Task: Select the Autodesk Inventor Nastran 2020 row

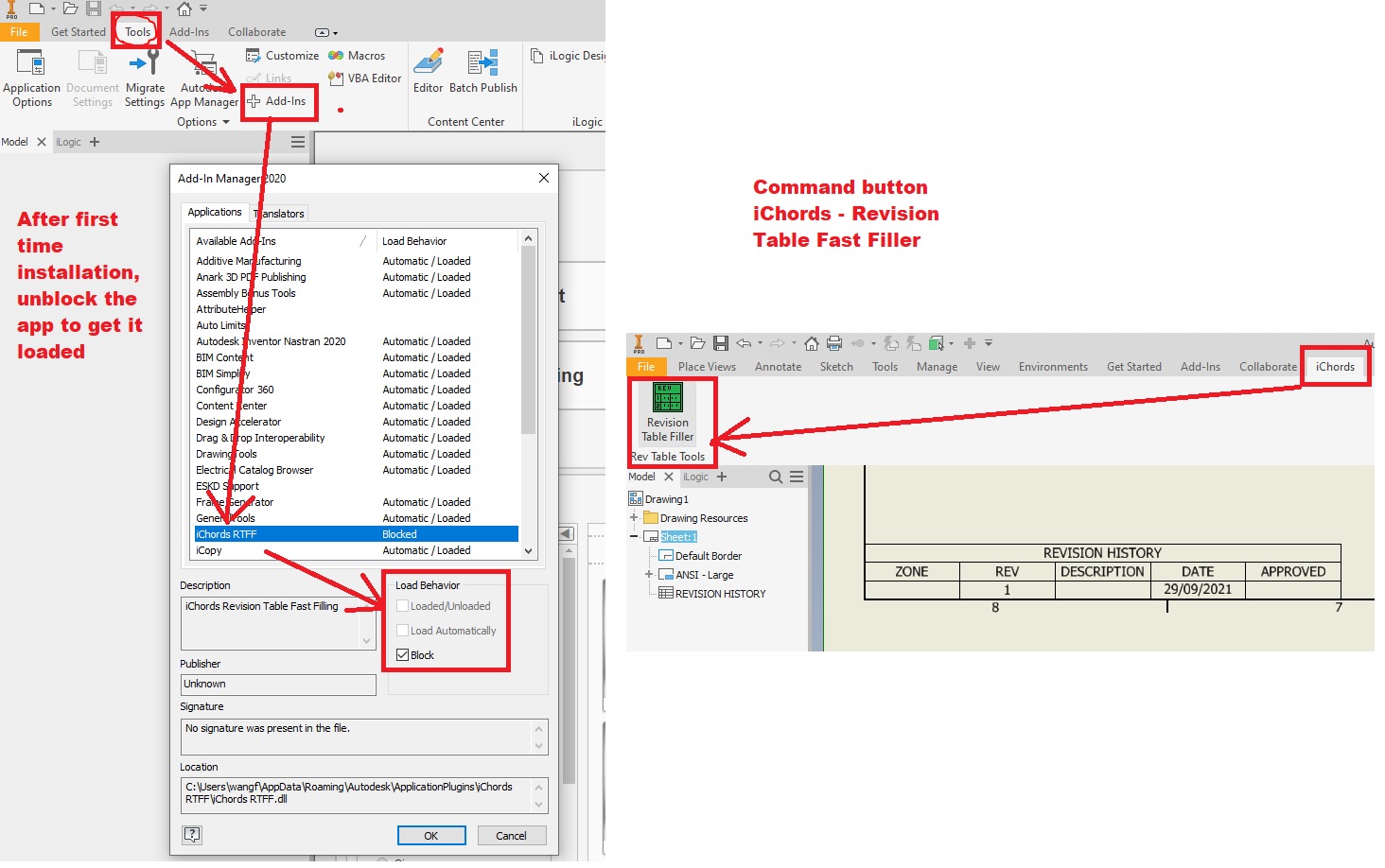Action: [357, 341]
